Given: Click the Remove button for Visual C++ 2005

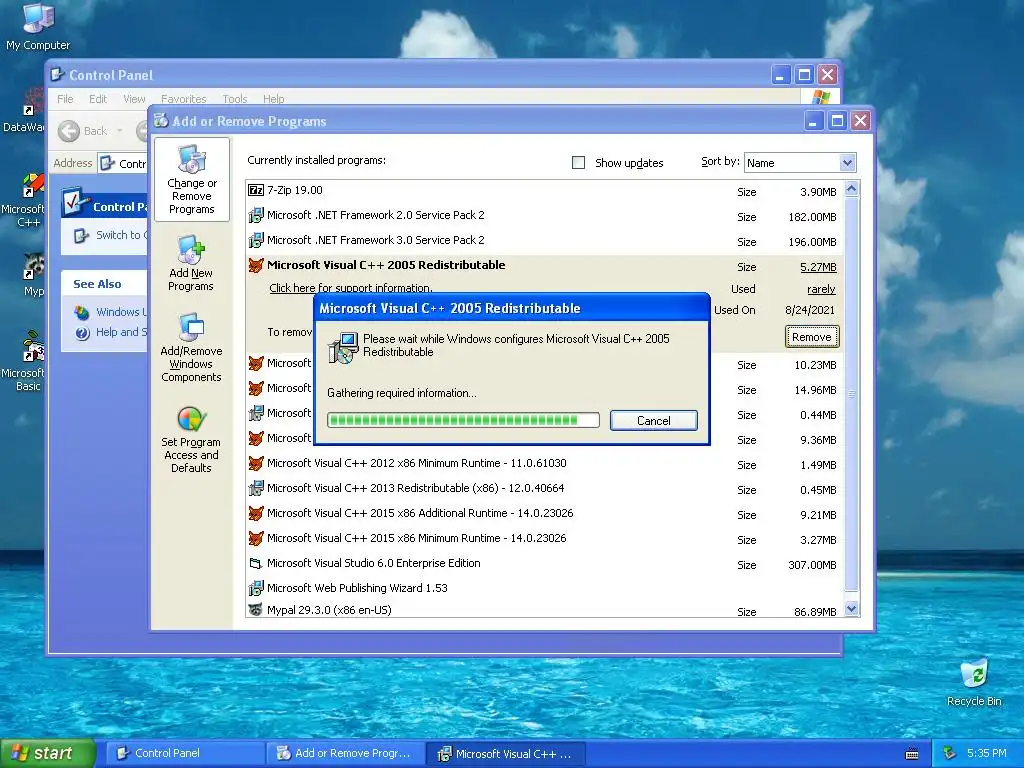Looking at the screenshot, I should click(x=812, y=337).
